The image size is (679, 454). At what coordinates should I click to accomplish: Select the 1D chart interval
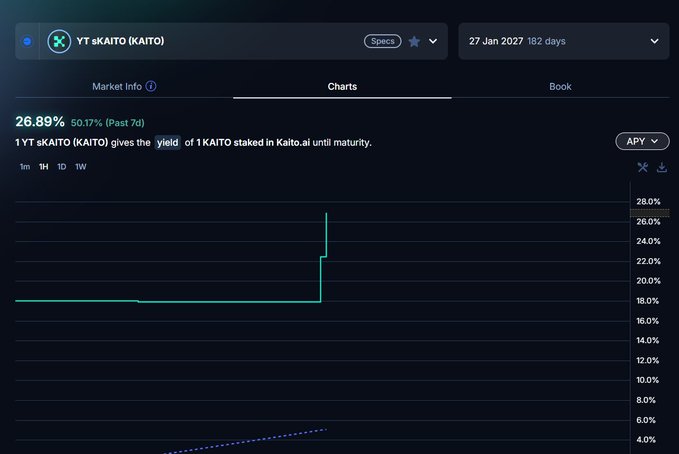[x=61, y=167]
